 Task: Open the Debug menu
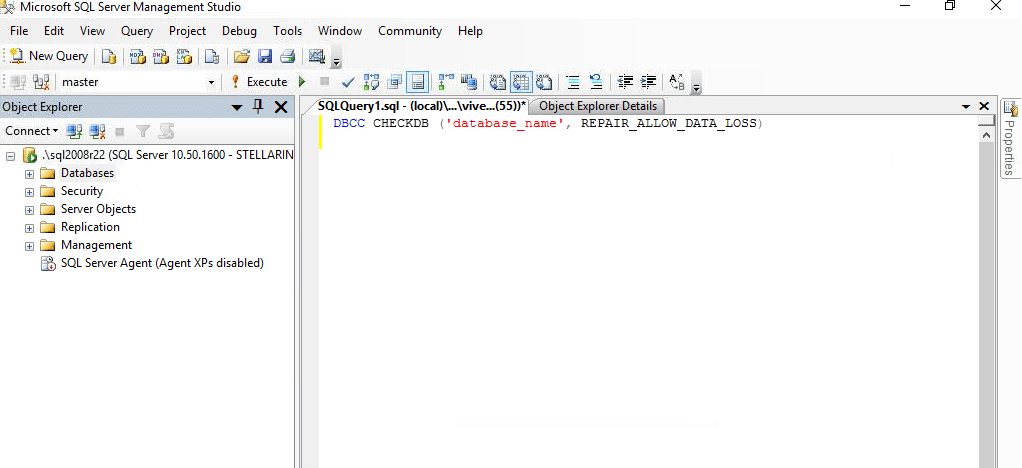coord(239,31)
